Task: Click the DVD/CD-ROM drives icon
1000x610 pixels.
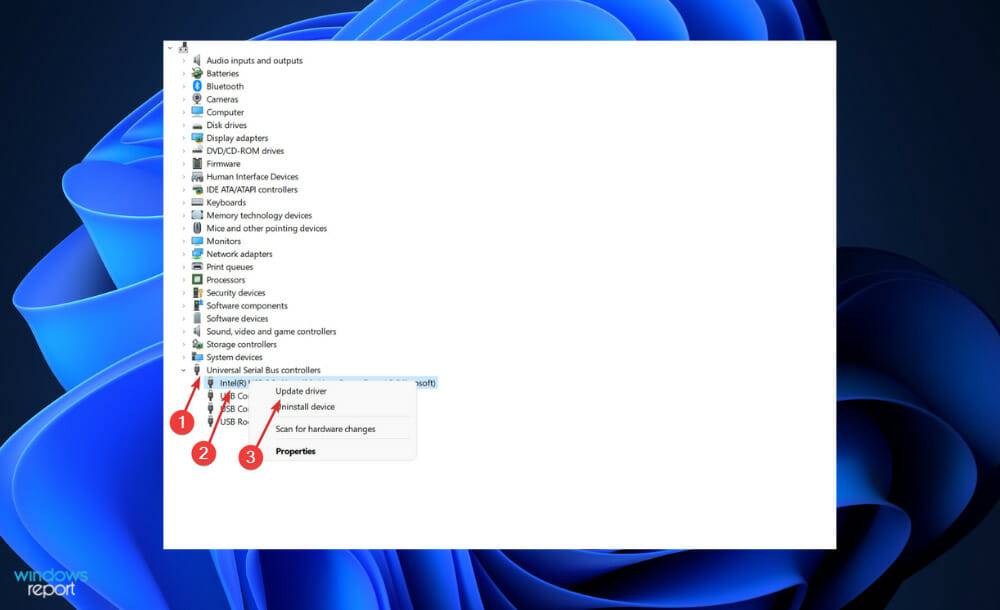Action: pyautogui.click(x=197, y=151)
